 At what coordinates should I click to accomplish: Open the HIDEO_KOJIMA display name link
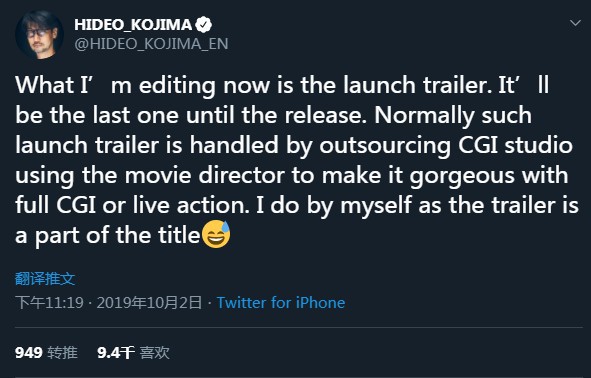133,25
